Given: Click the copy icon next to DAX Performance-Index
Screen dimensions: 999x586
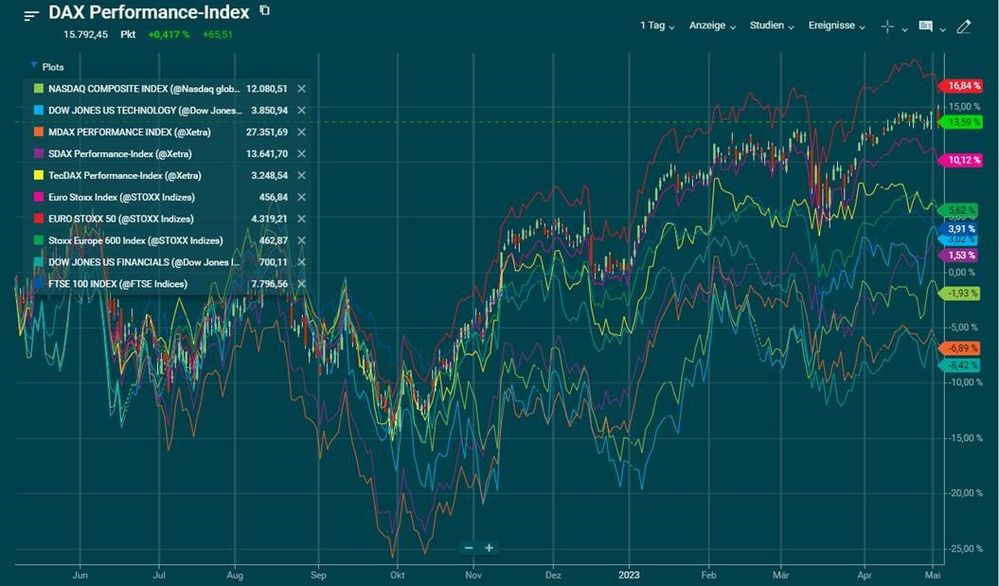Looking at the screenshot, I should (x=265, y=11).
